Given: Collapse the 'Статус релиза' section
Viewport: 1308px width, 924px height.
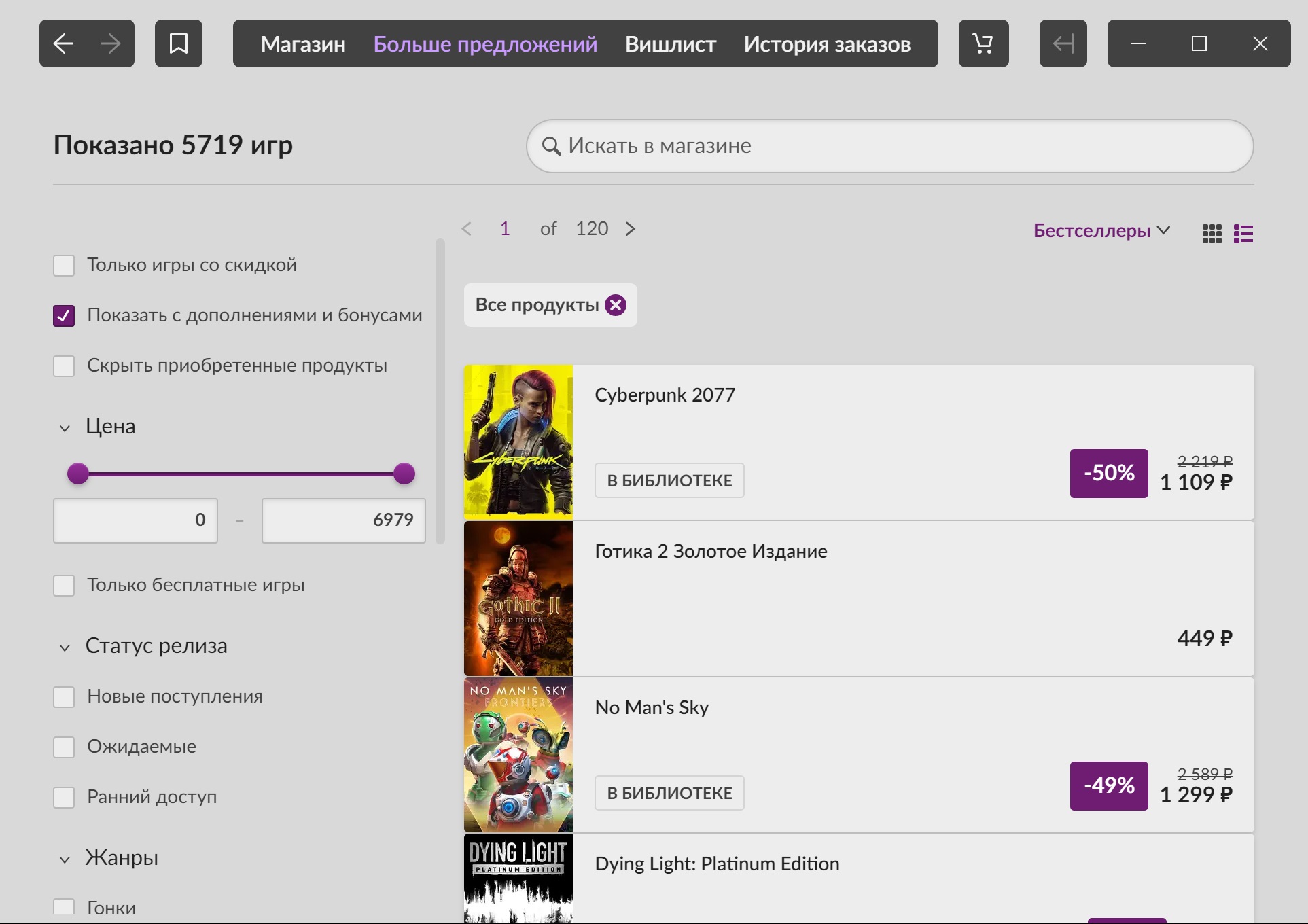Looking at the screenshot, I should [65, 647].
